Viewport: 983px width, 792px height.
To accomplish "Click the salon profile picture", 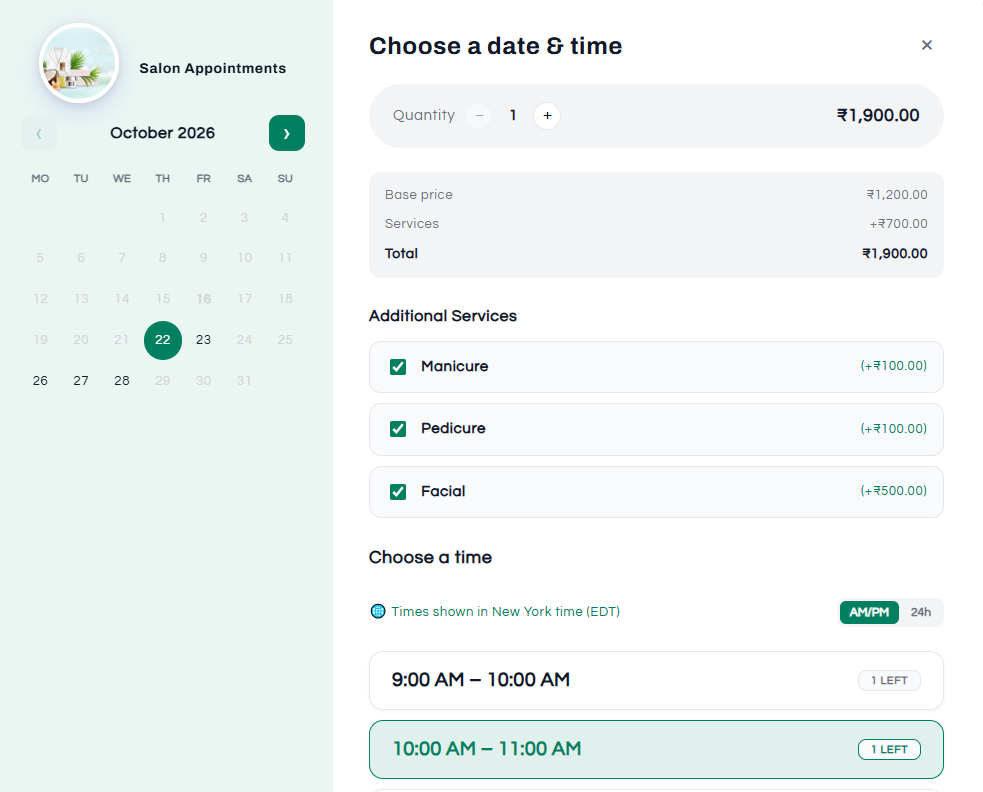I will [79, 64].
